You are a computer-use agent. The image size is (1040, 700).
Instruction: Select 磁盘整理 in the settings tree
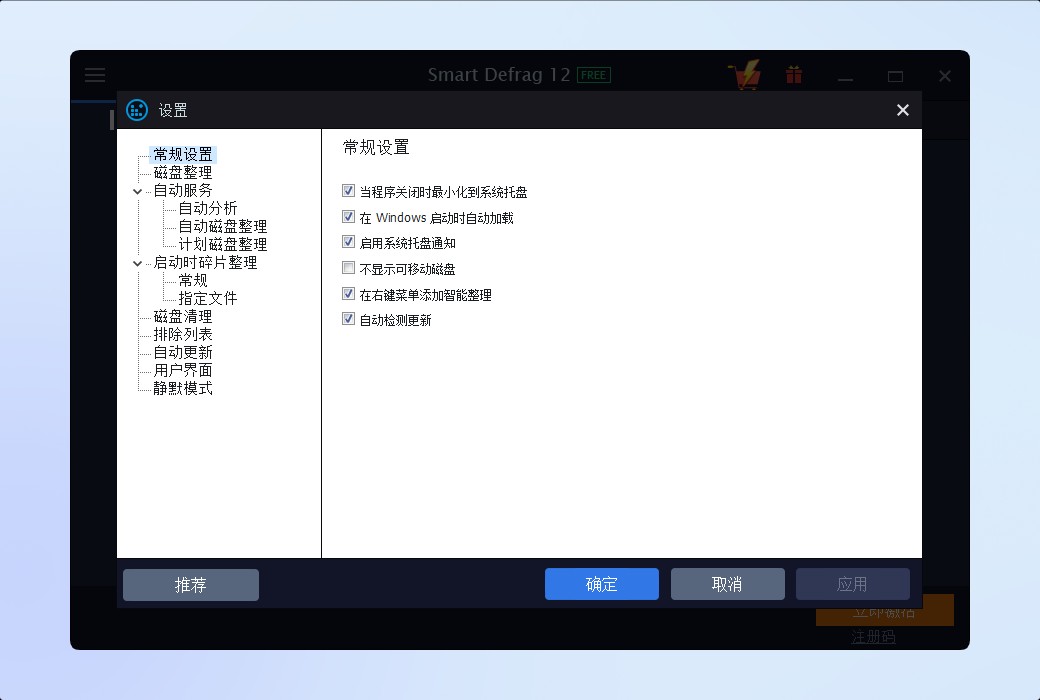(183, 173)
